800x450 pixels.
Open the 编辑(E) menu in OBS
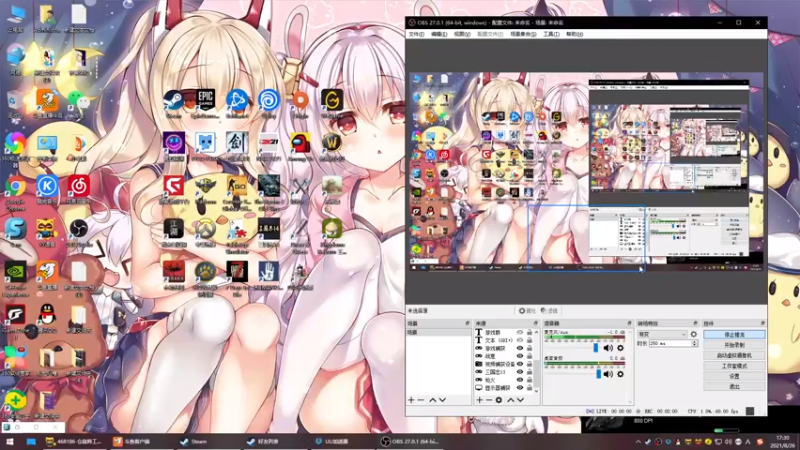[x=439, y=34]
